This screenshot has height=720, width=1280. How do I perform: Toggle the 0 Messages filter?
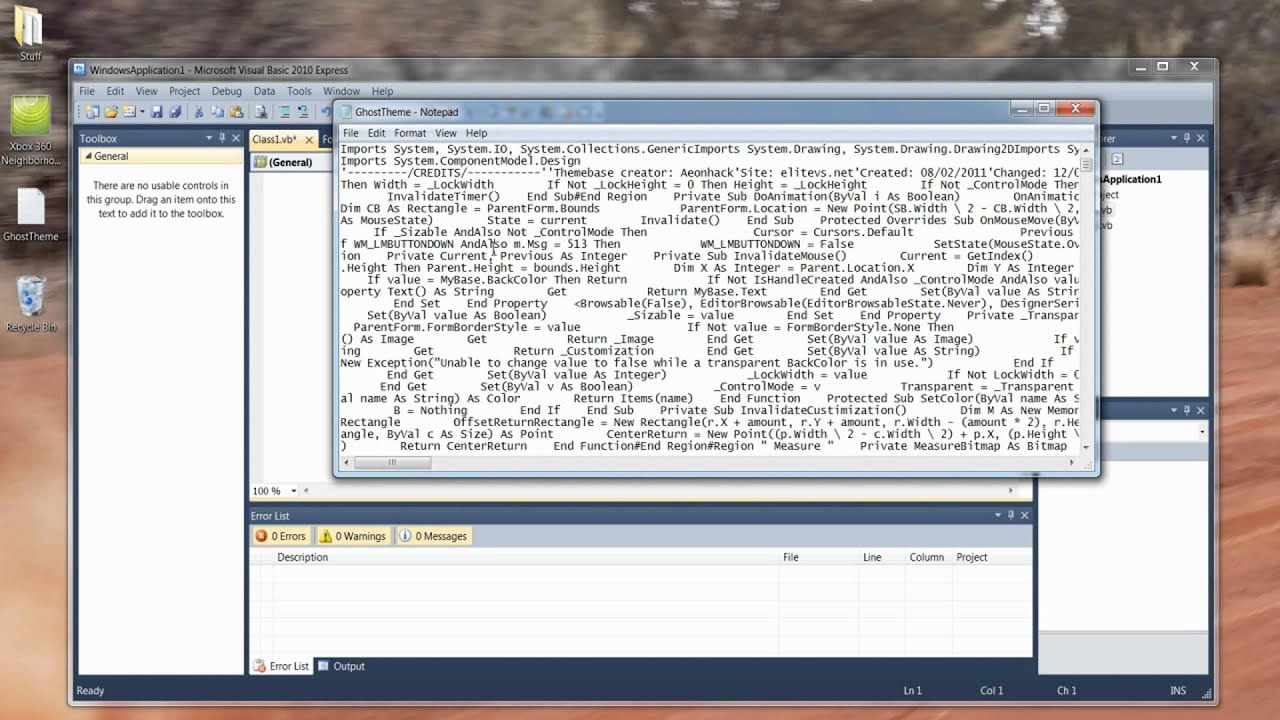click(434, 536)
